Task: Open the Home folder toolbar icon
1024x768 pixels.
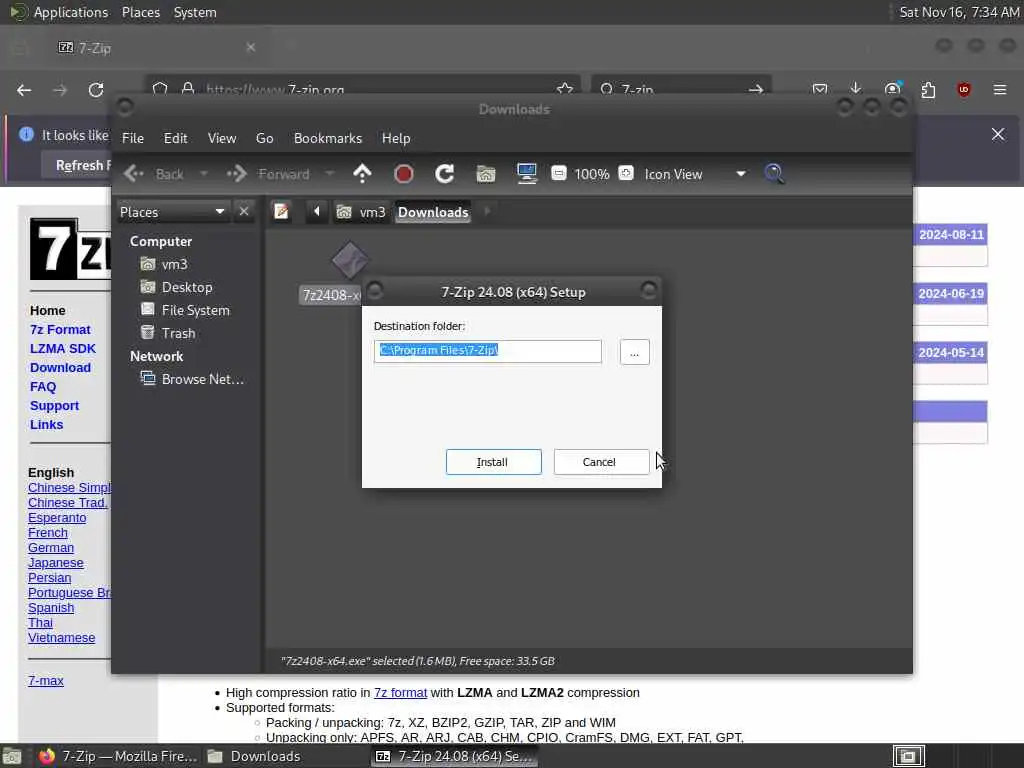Action: [486, 174]
